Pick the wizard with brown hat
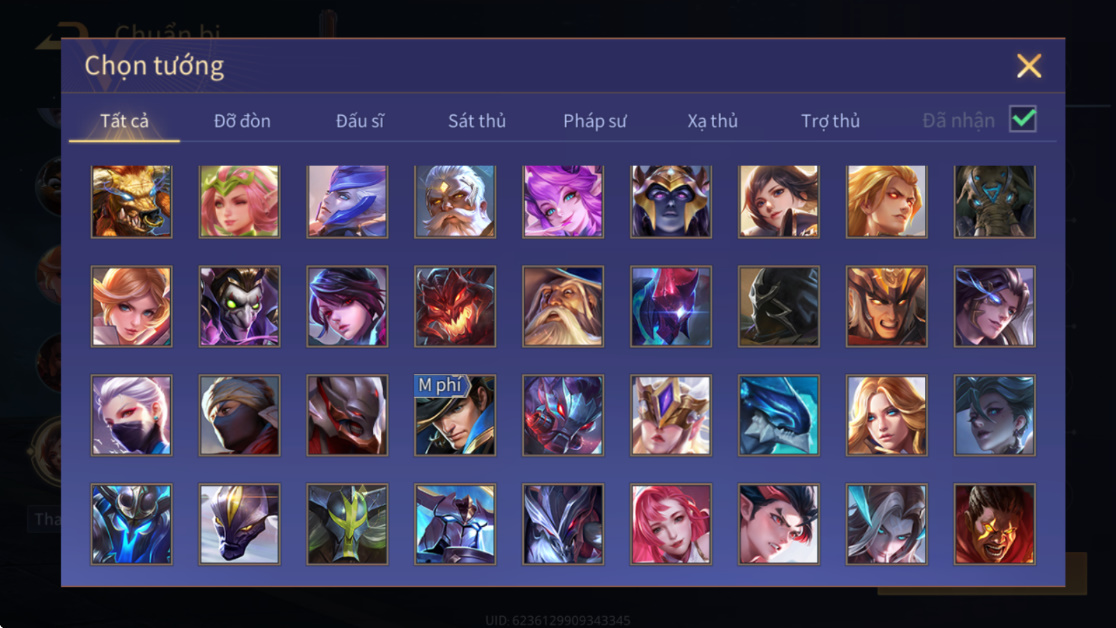This screenshot has width=1116, height=628. 563,306
